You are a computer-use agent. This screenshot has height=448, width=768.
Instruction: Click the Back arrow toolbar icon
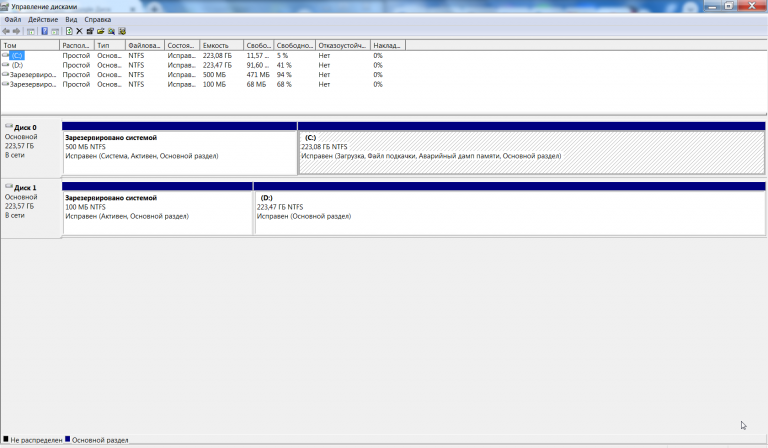(6, 31)
